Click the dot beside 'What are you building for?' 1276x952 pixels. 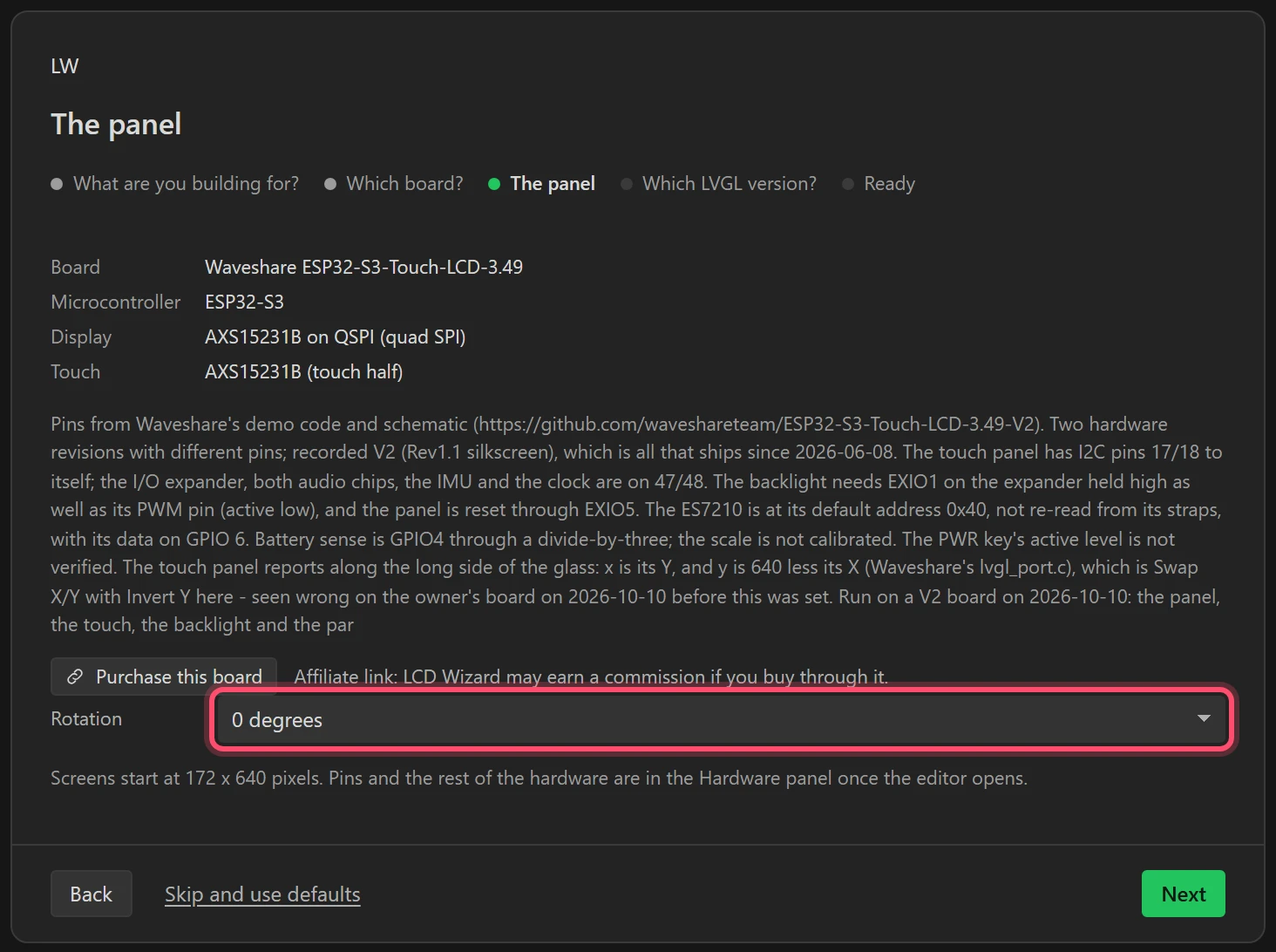tap(57, 184)
